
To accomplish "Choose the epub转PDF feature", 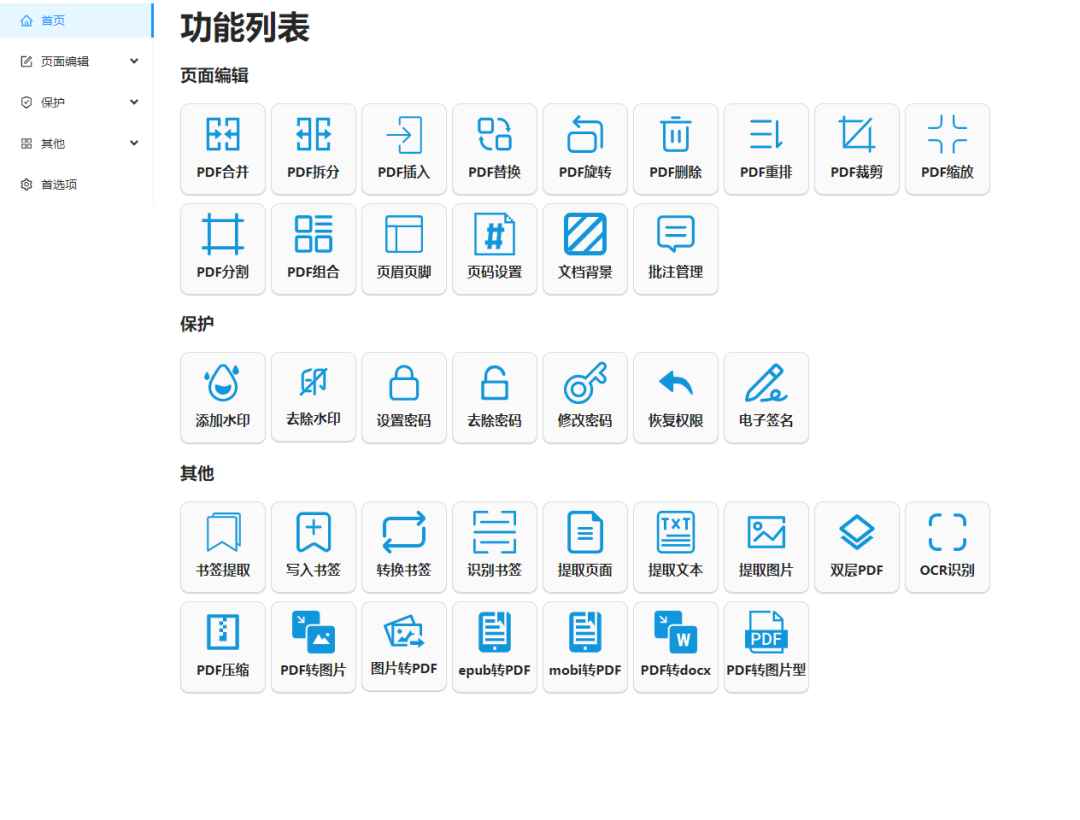I will 495,646.
